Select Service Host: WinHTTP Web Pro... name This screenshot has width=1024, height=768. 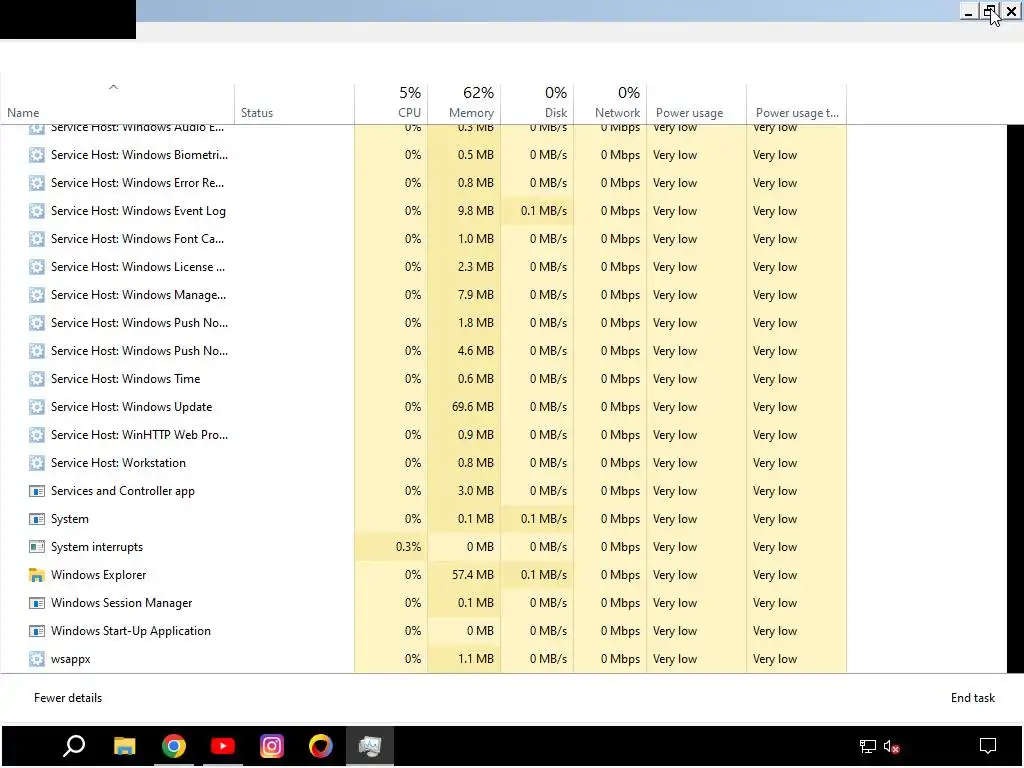[x=139, y=435]
